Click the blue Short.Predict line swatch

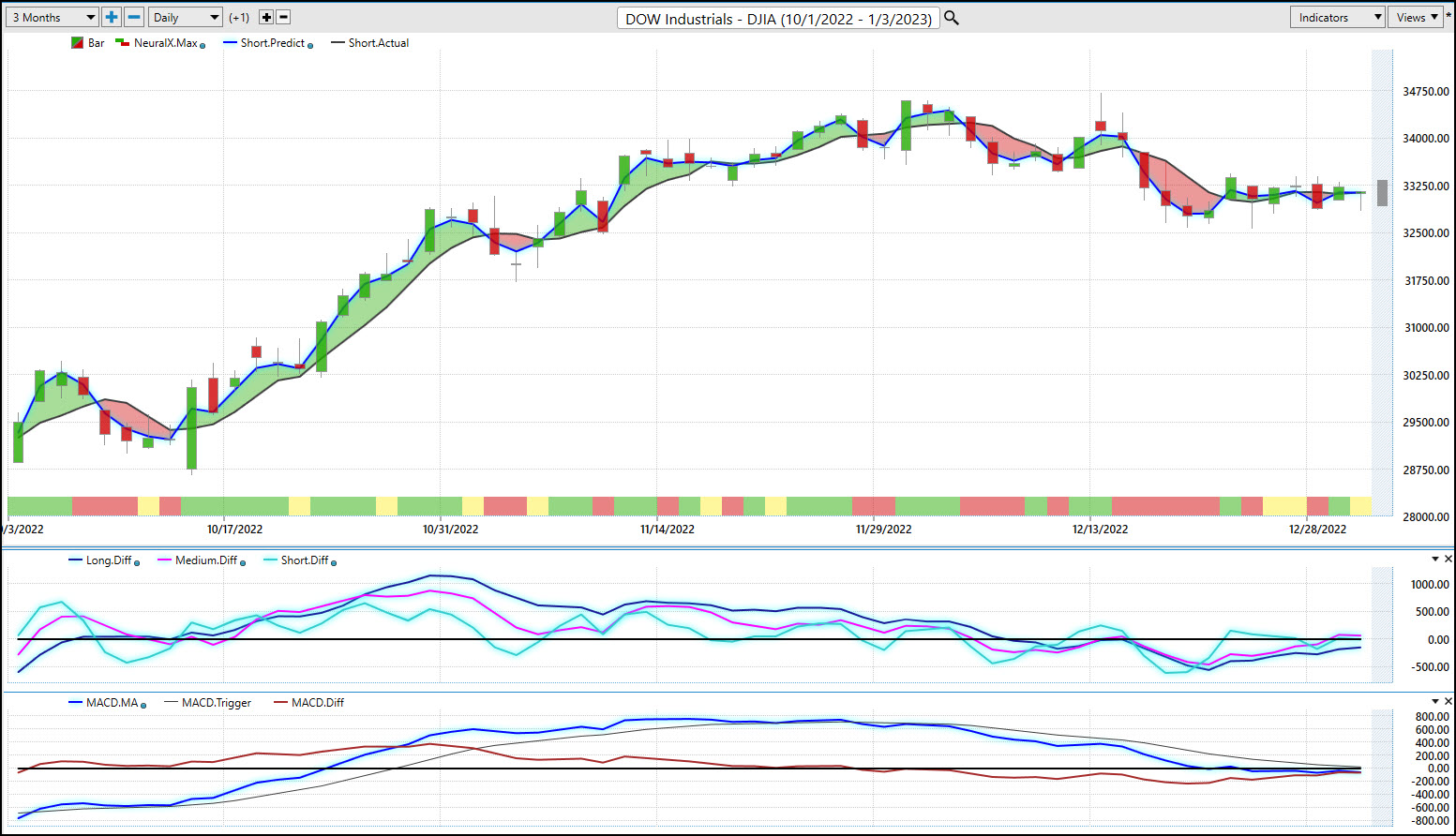[230, 43]
